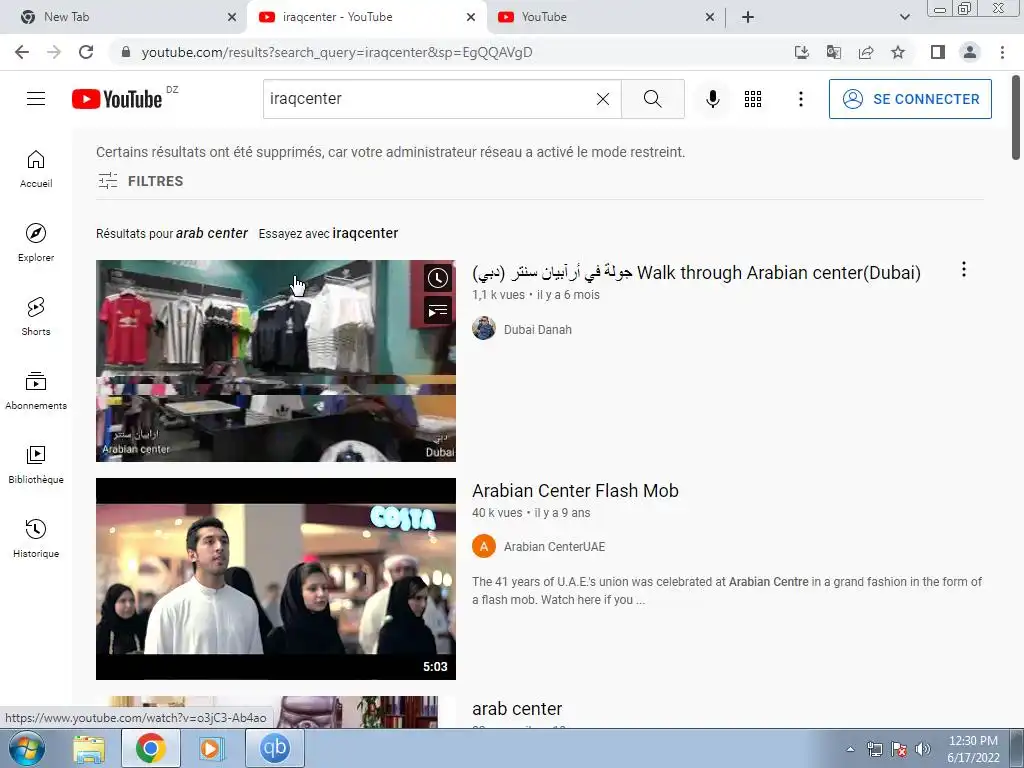Open a new browser tab
Screen dimensions: 1024x768
[x=748, y=17]
